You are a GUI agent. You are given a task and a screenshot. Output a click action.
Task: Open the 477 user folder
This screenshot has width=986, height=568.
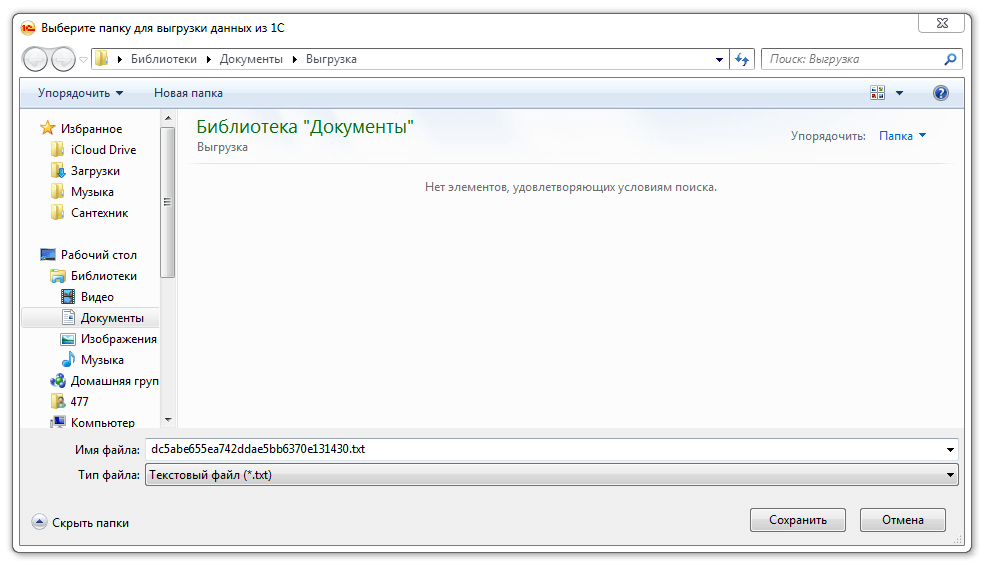[79, 402]
